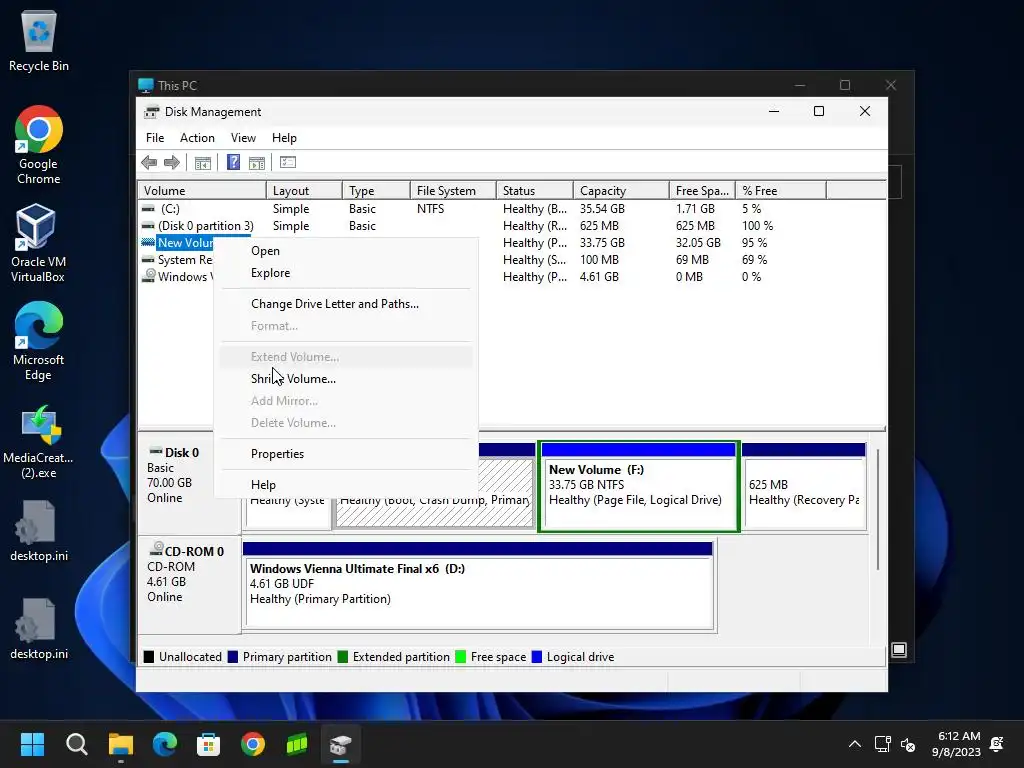This screenshot has height=768, width=1024.
Task: Sort by the Layout column header
Action: [x=304, y=191]
